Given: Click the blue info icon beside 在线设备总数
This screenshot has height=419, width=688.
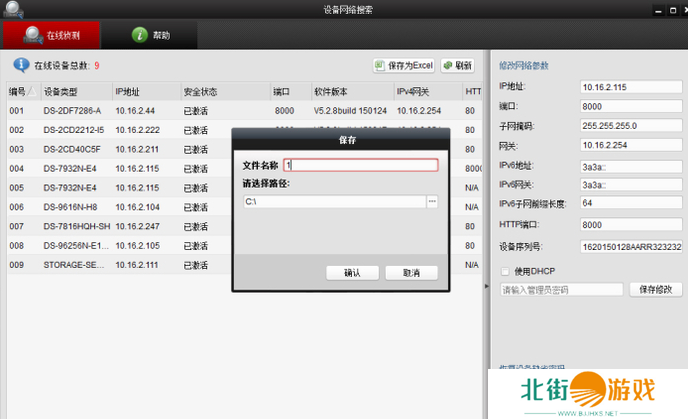Looking at the screenshot, I should pos(20,66).
